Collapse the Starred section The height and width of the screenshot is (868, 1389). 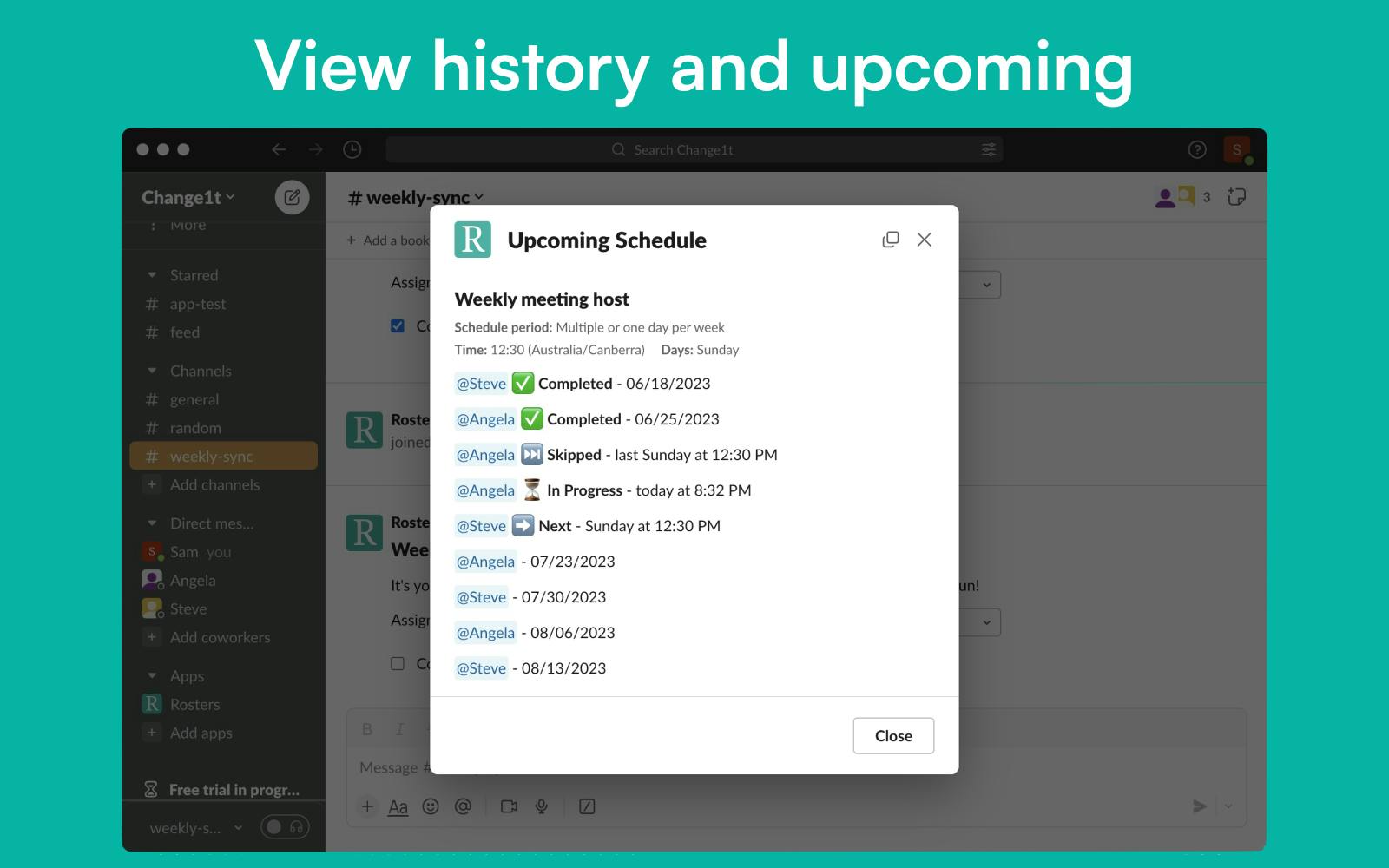click(x=152, y=275)
